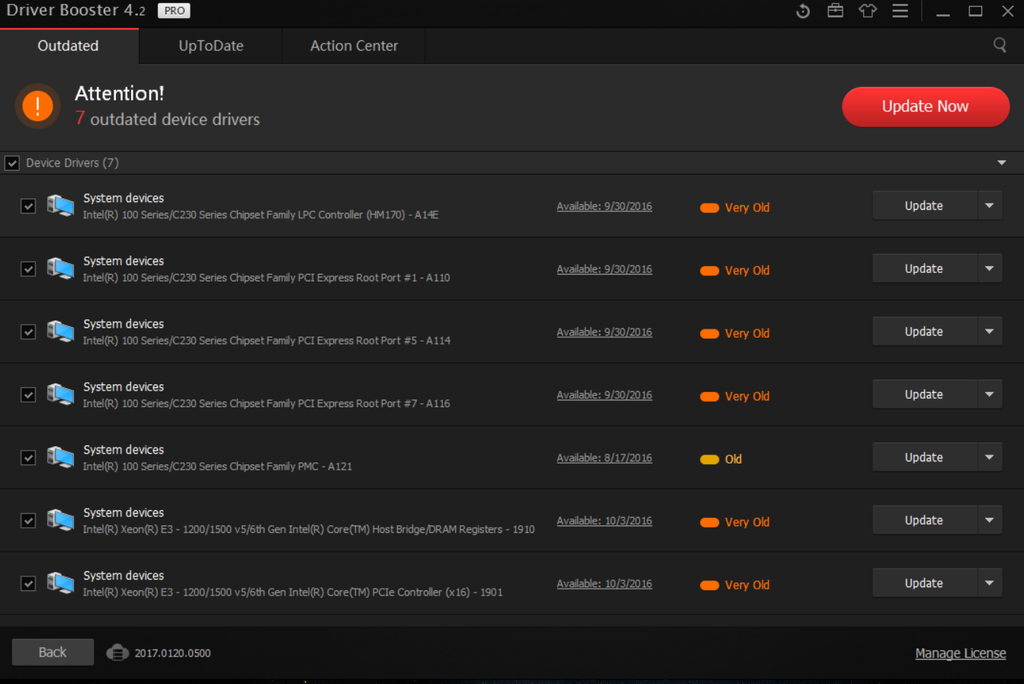Open Available: 10/3/2016 link for Host Bridge row
Image resolution: width=1024 pixels, height=684 pixels.
[604, 521]
